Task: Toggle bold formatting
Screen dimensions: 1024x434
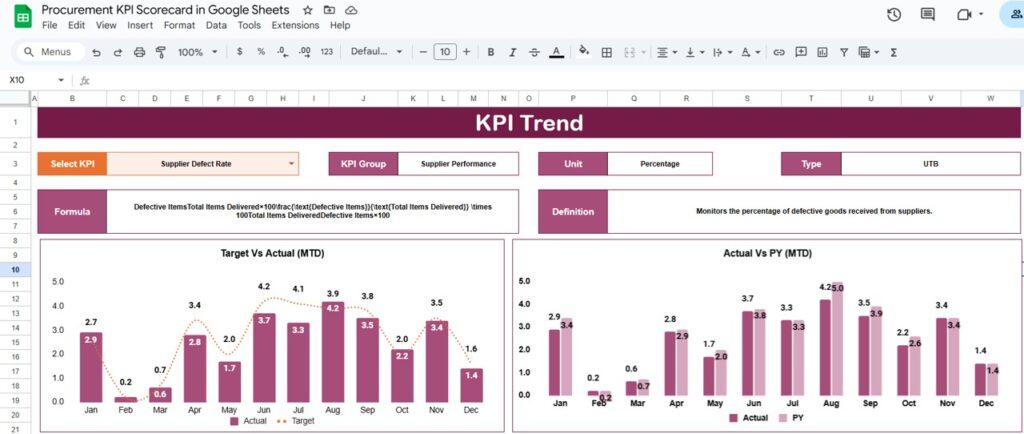Action: pyautogui.click(x=491, y=52)
